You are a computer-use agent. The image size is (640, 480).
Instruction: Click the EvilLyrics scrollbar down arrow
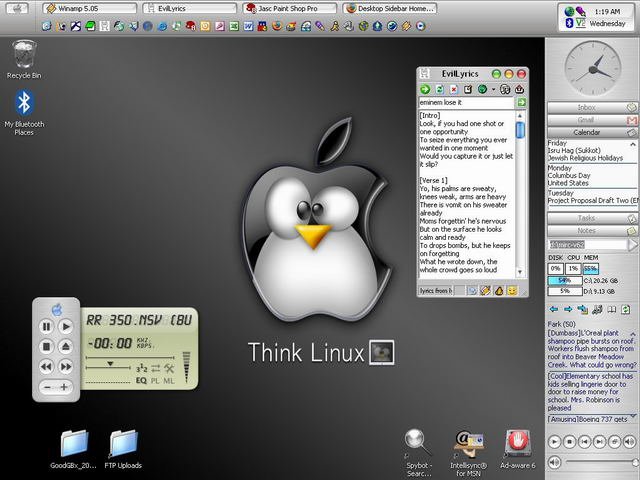click(x=520, y=272)
